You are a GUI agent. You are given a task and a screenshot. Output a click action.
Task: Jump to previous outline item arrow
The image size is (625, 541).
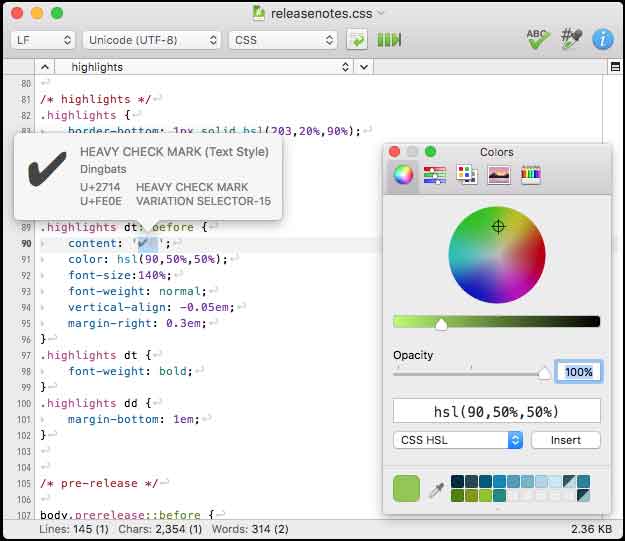44,67
